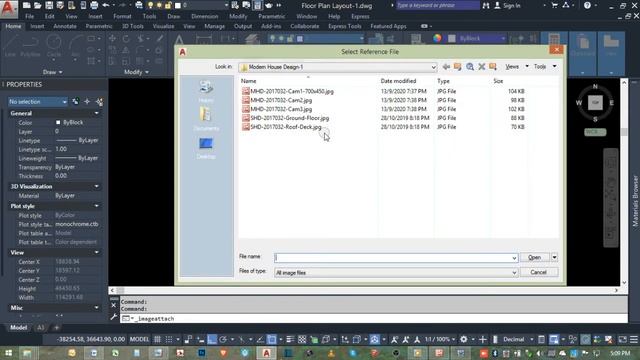640x360 pixels.
Task: Open the Parametric menu in menu bar
Action: [x=271, y=16]
